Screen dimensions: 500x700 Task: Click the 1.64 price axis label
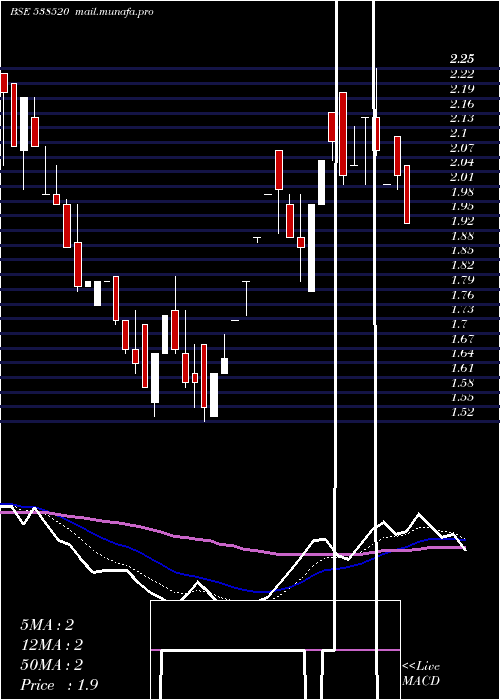tap(462, 353)
